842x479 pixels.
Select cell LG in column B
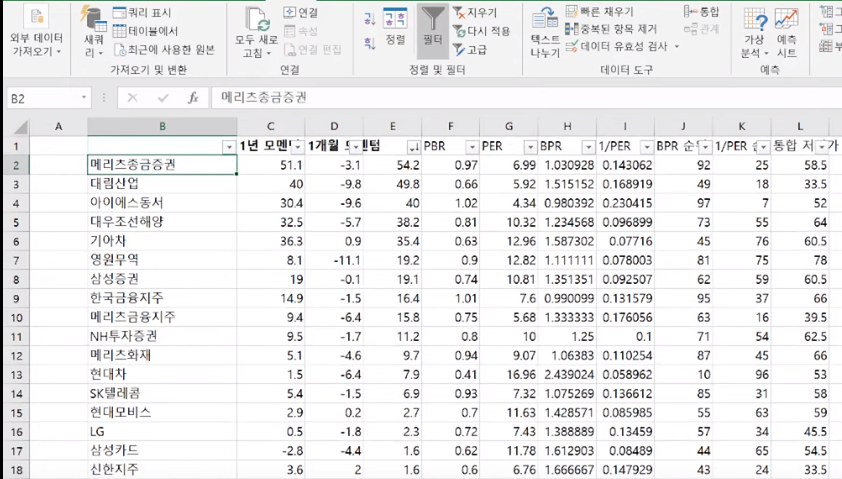162,432
